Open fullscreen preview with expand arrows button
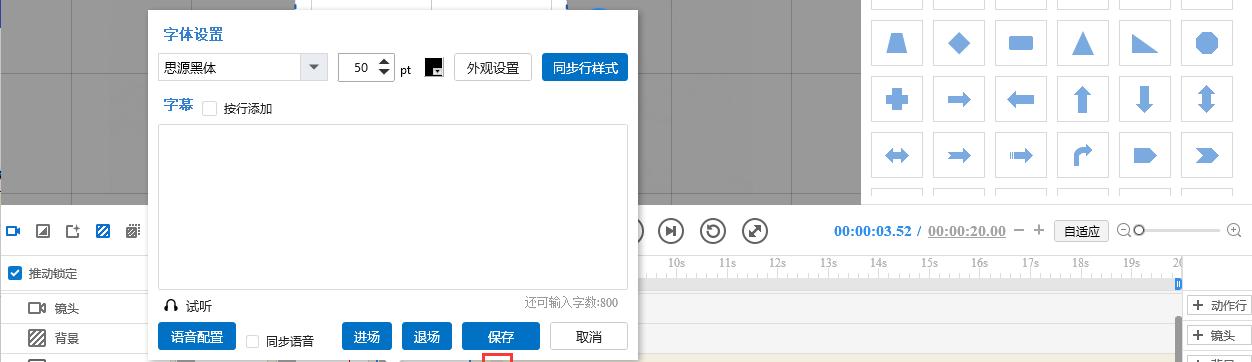1252x362 pixels. (755, 231)
